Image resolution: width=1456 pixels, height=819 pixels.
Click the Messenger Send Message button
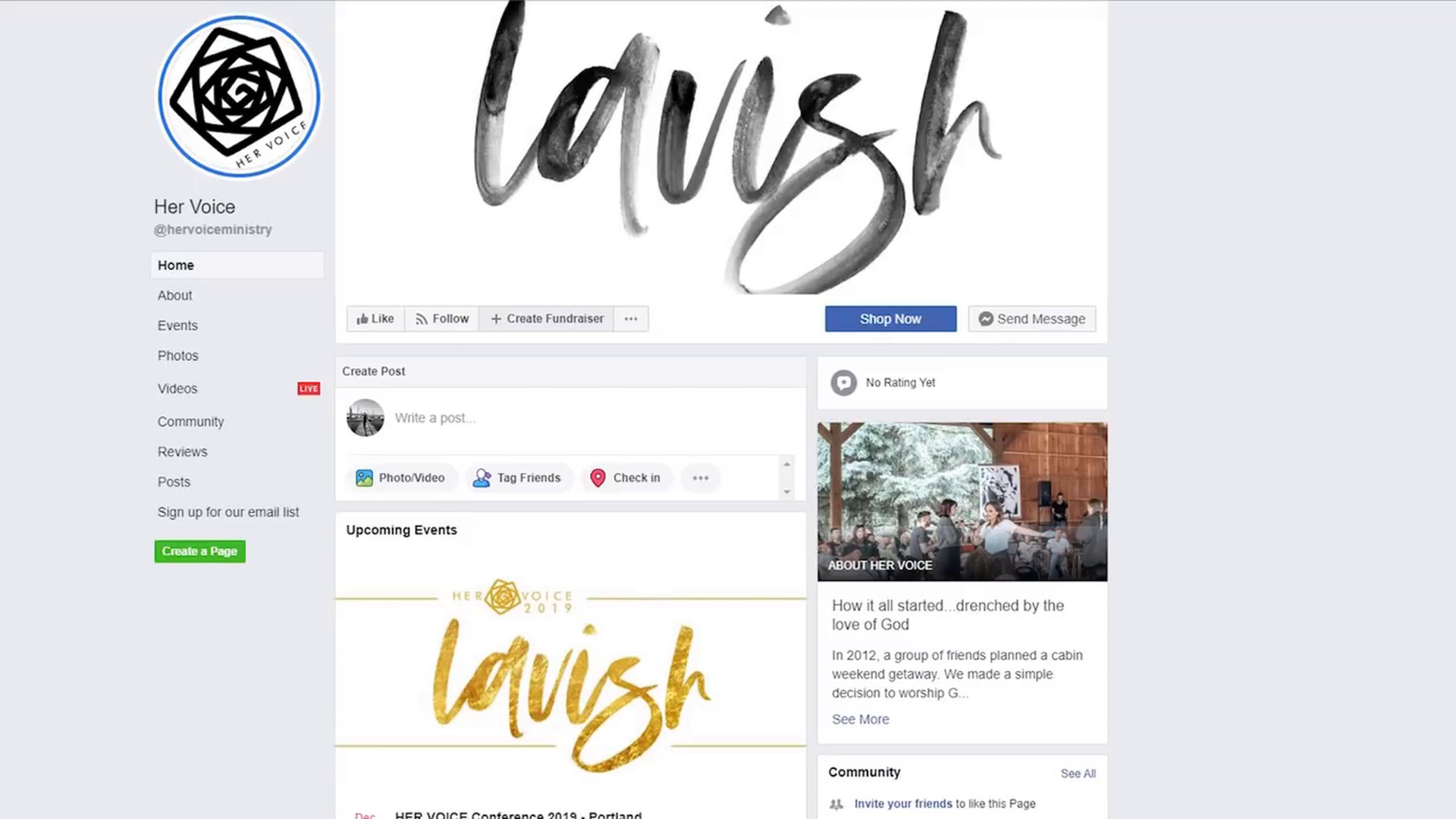(1031, 319)
